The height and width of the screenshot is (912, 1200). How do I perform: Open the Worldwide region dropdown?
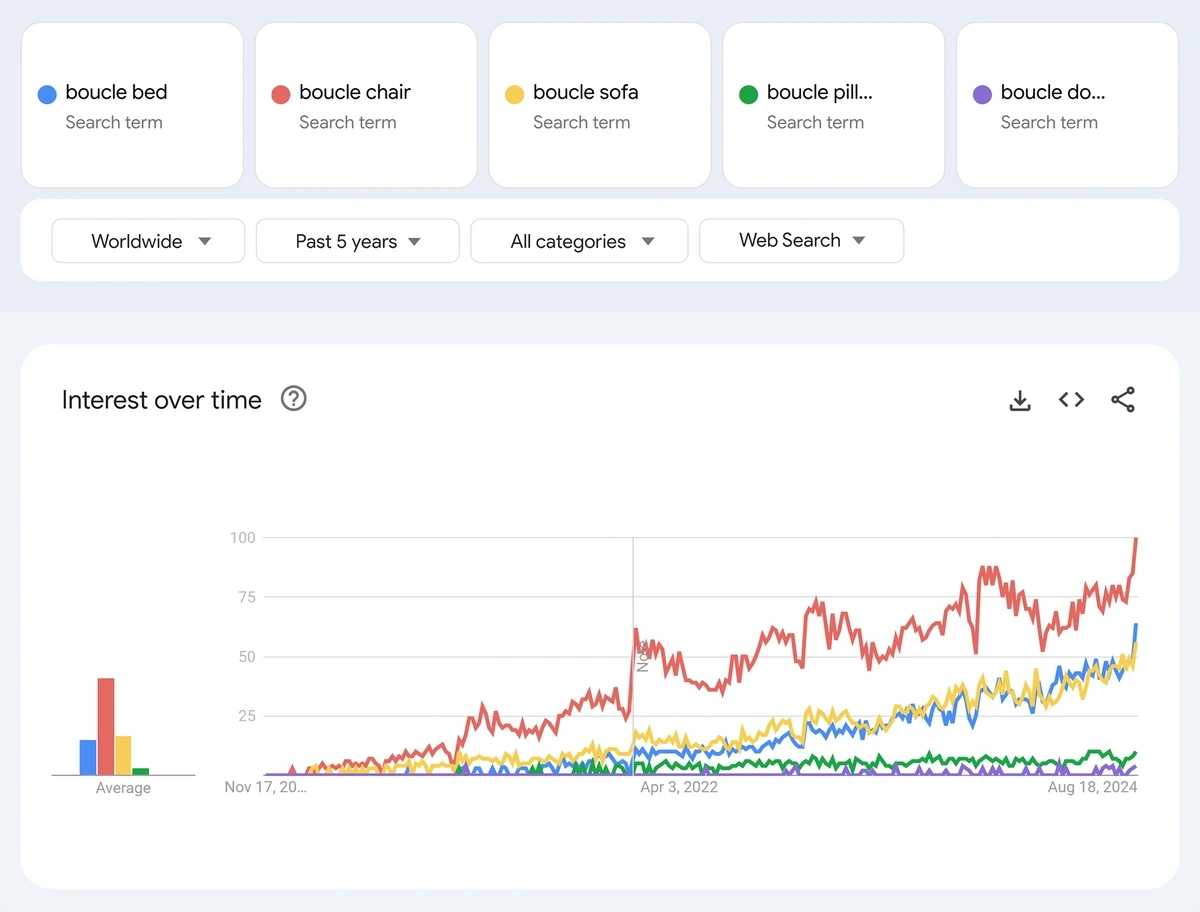tap(148, 241)
